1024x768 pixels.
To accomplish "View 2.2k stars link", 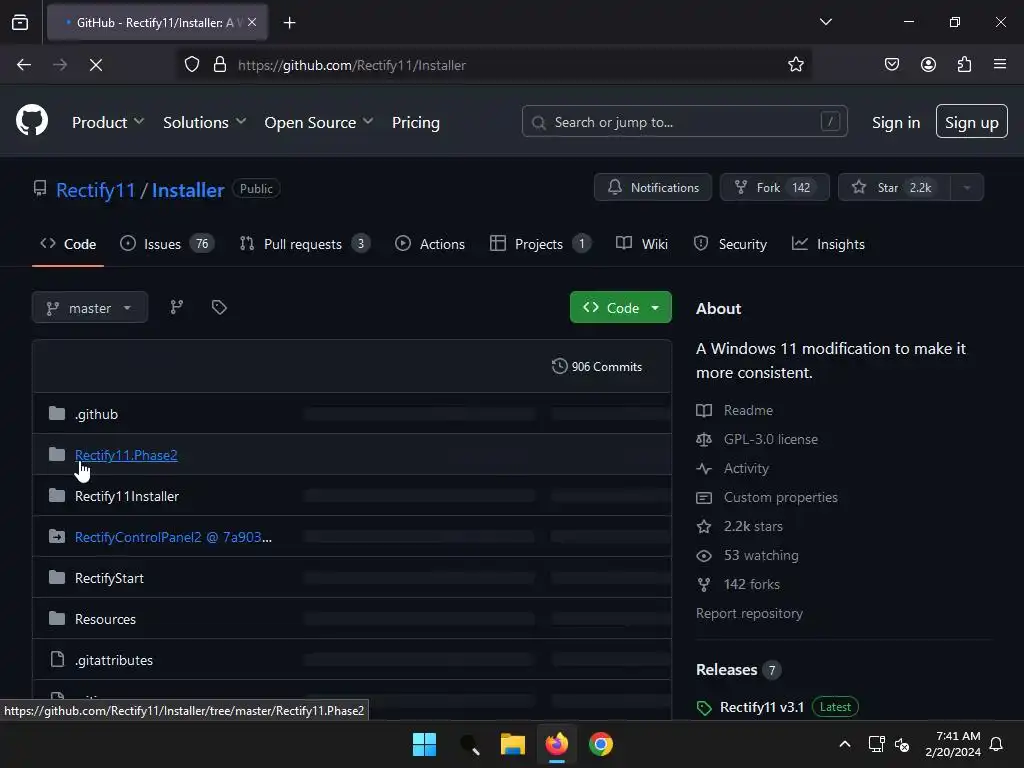I will coord(739,526).
